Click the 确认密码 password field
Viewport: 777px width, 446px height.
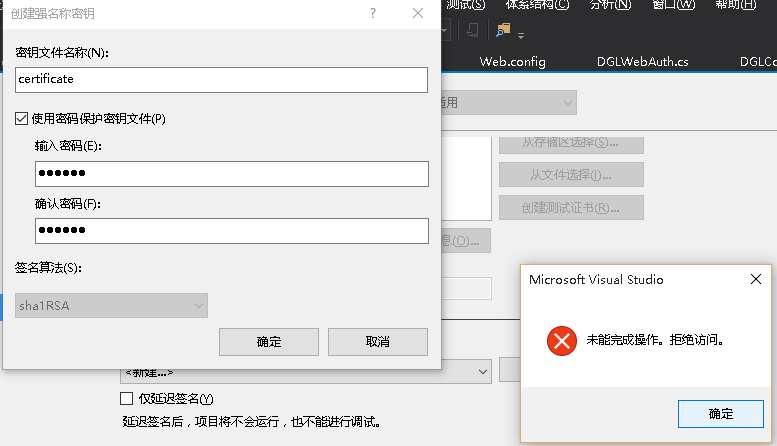pyautogui.click(x=231, y=231)
